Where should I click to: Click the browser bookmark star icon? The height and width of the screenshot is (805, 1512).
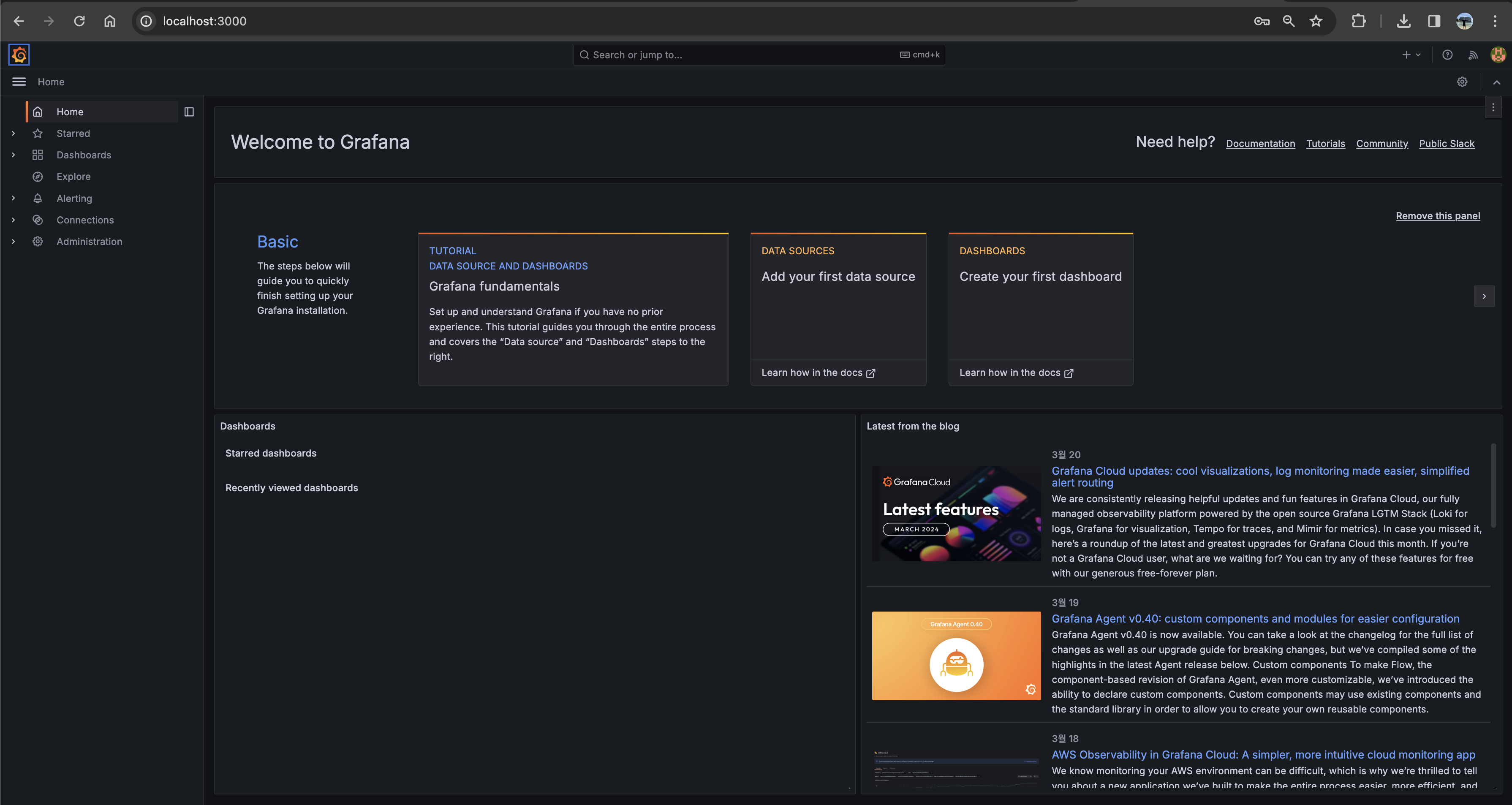[x=1316, y=21]
